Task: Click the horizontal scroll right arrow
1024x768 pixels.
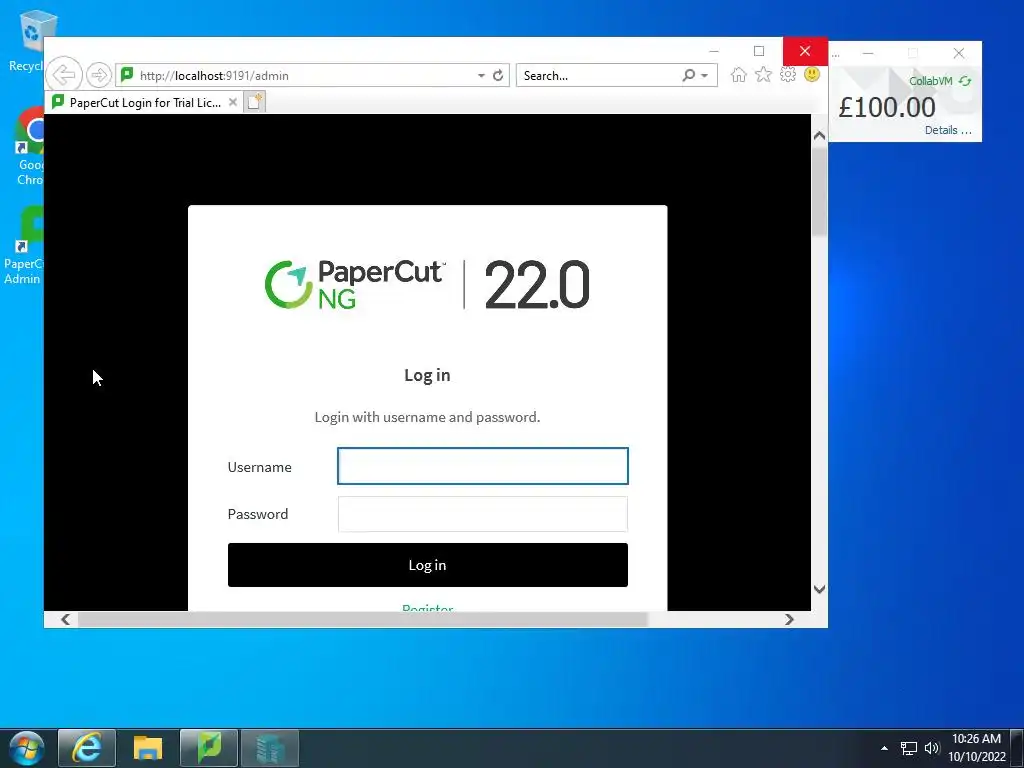Action: click(790, 619)
